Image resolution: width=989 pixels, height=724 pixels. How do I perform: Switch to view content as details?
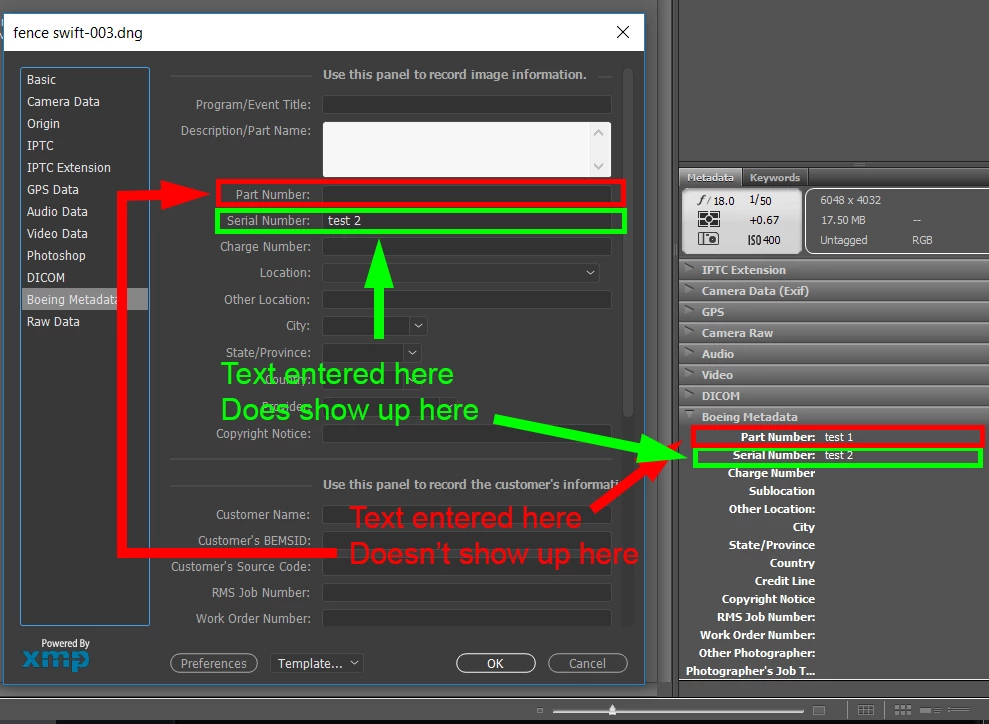coord(930,710)
